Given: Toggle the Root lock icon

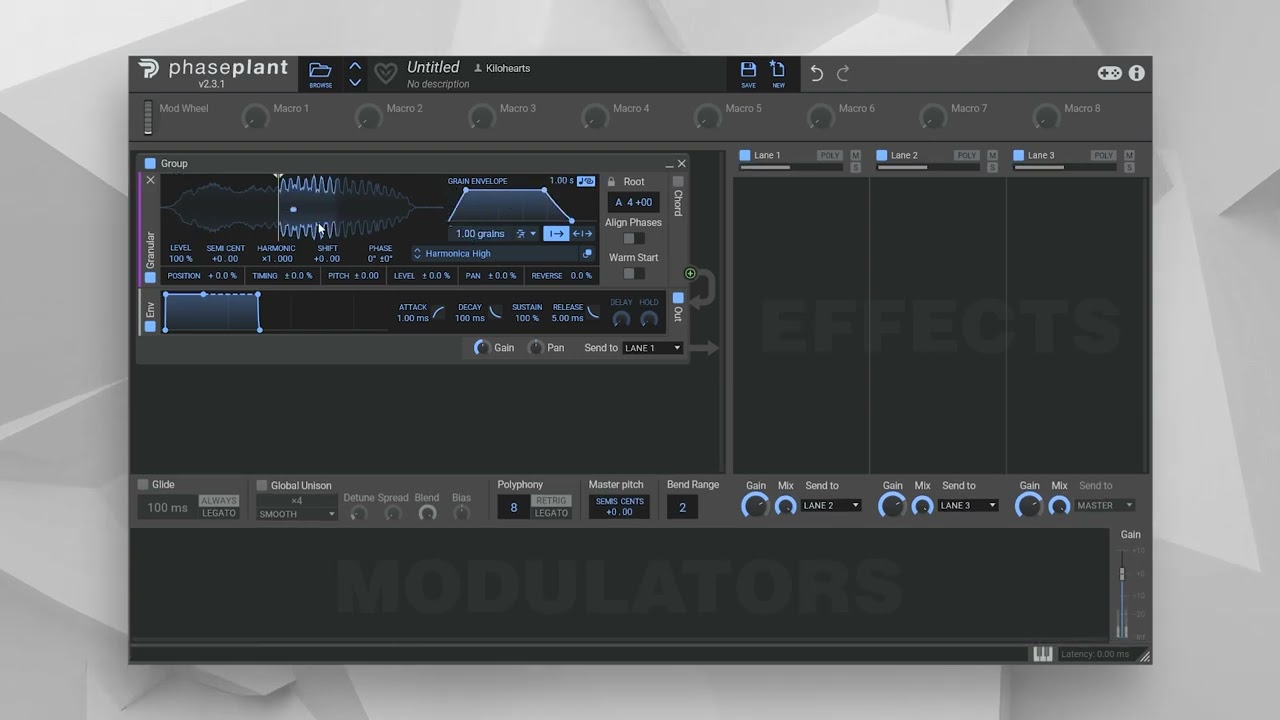Looking at the screenshot, I should (612, 182).
